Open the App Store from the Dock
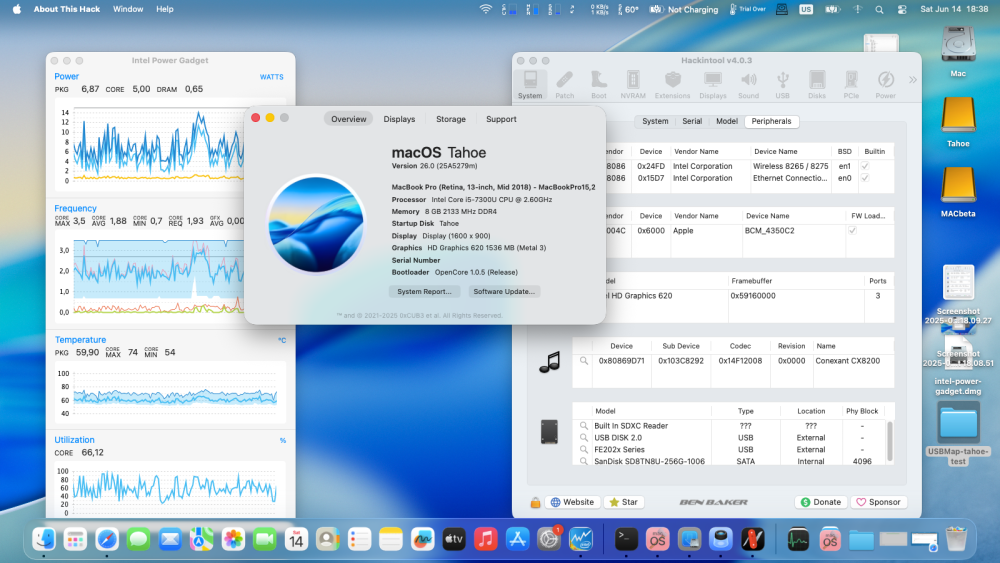The height and width of the screenshot is (563, 1000). tap(517, 539)
